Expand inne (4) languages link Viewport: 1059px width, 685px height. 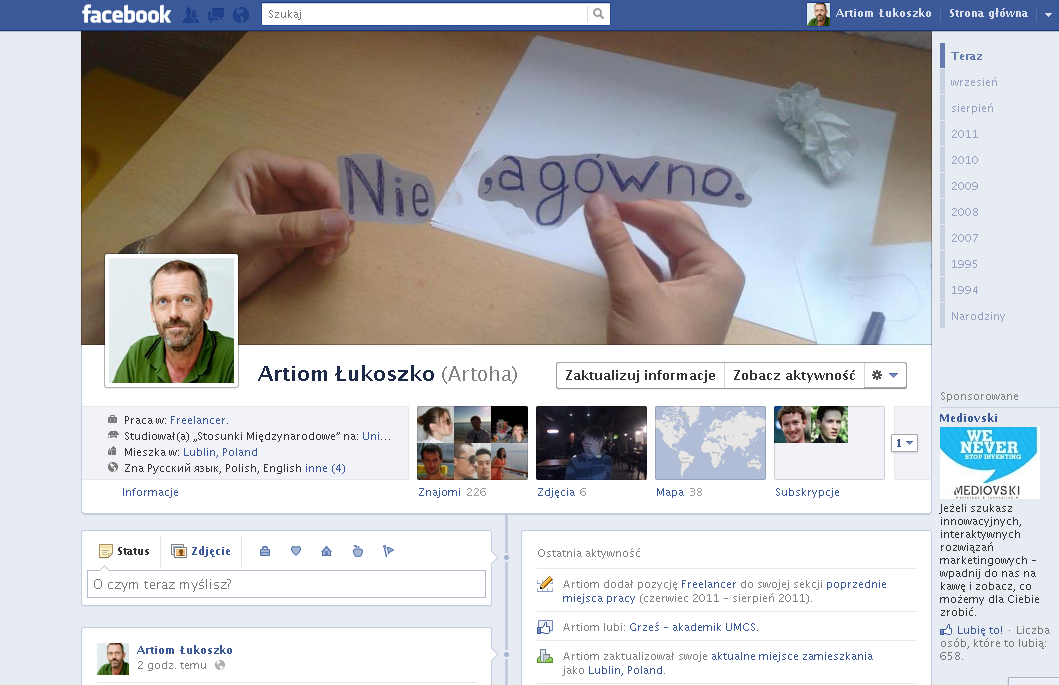(325, 468)
